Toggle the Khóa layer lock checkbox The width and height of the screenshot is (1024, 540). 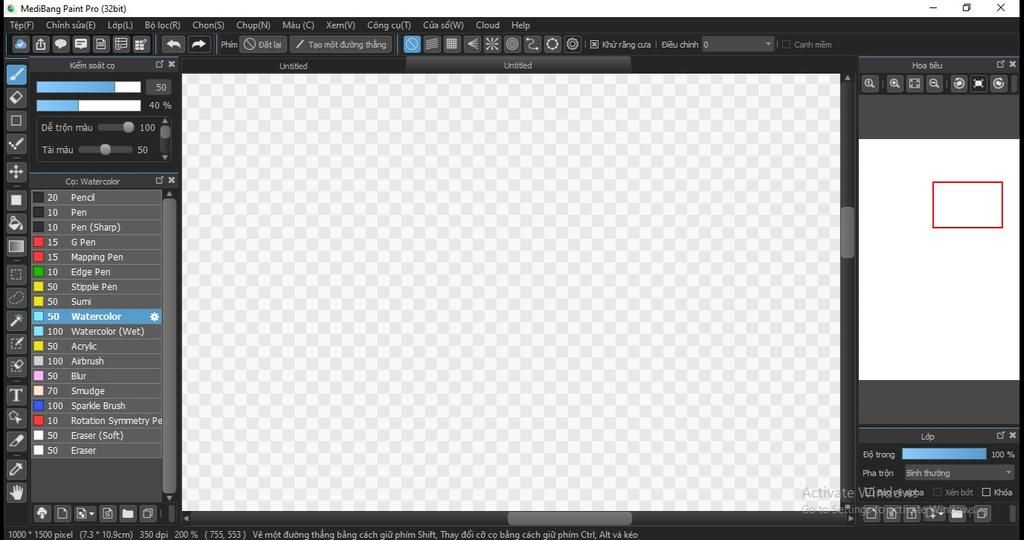pyautogui.click(x=986, y=492)
